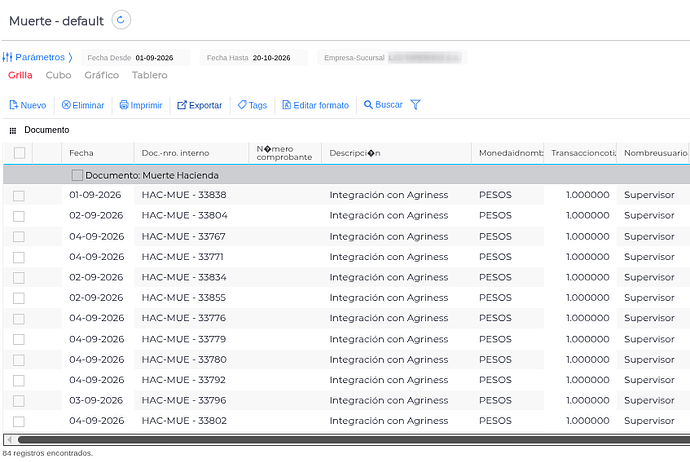Open the Empresa-Sucursal selector

[x=392, y=58]
